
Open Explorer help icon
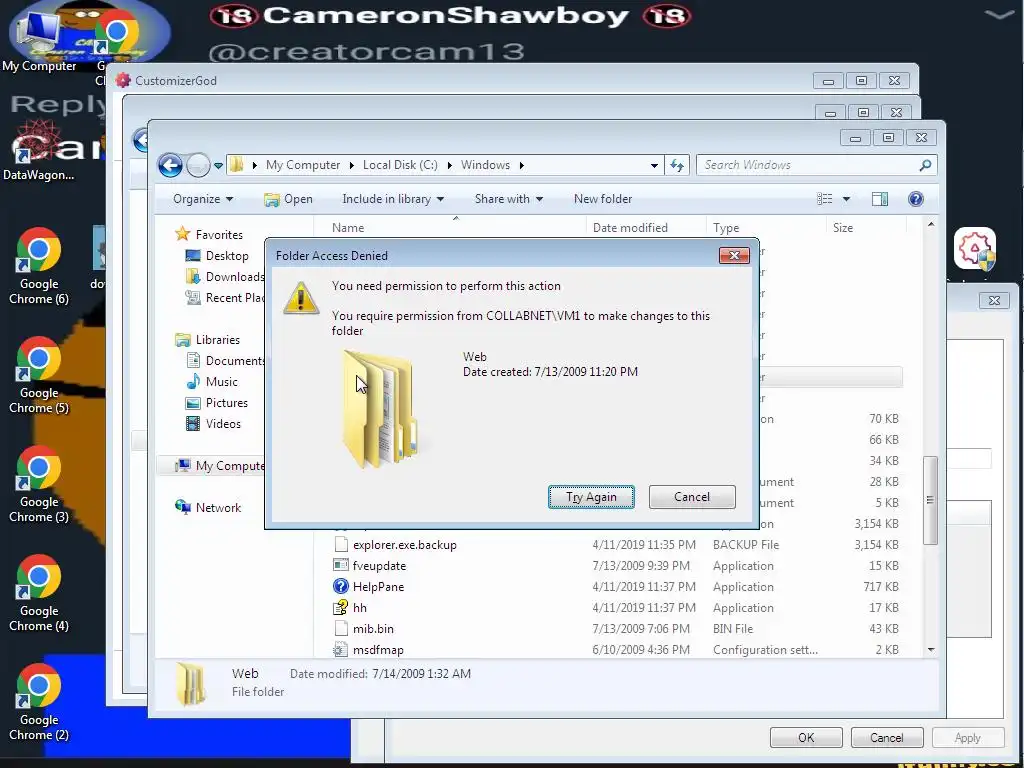pos(916,199)
